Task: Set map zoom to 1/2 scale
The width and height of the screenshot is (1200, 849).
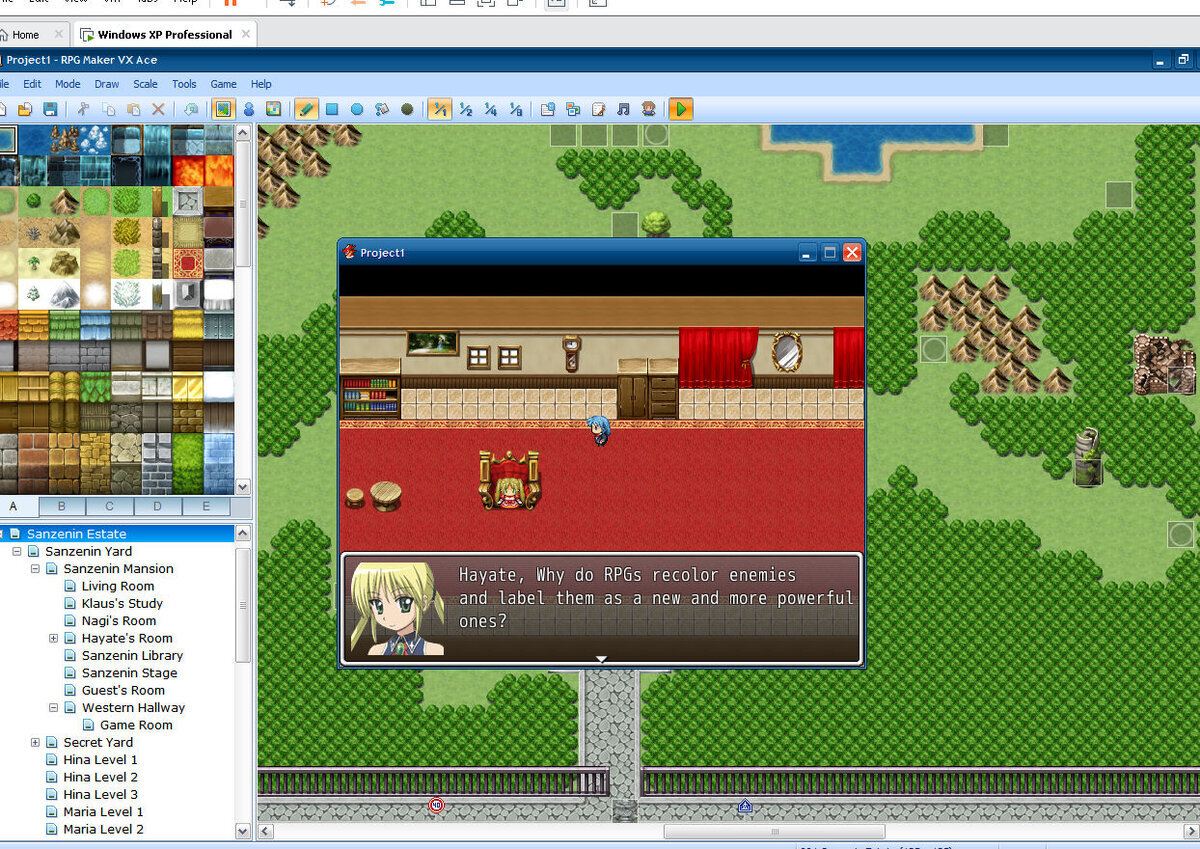Action: click(465, 109)
